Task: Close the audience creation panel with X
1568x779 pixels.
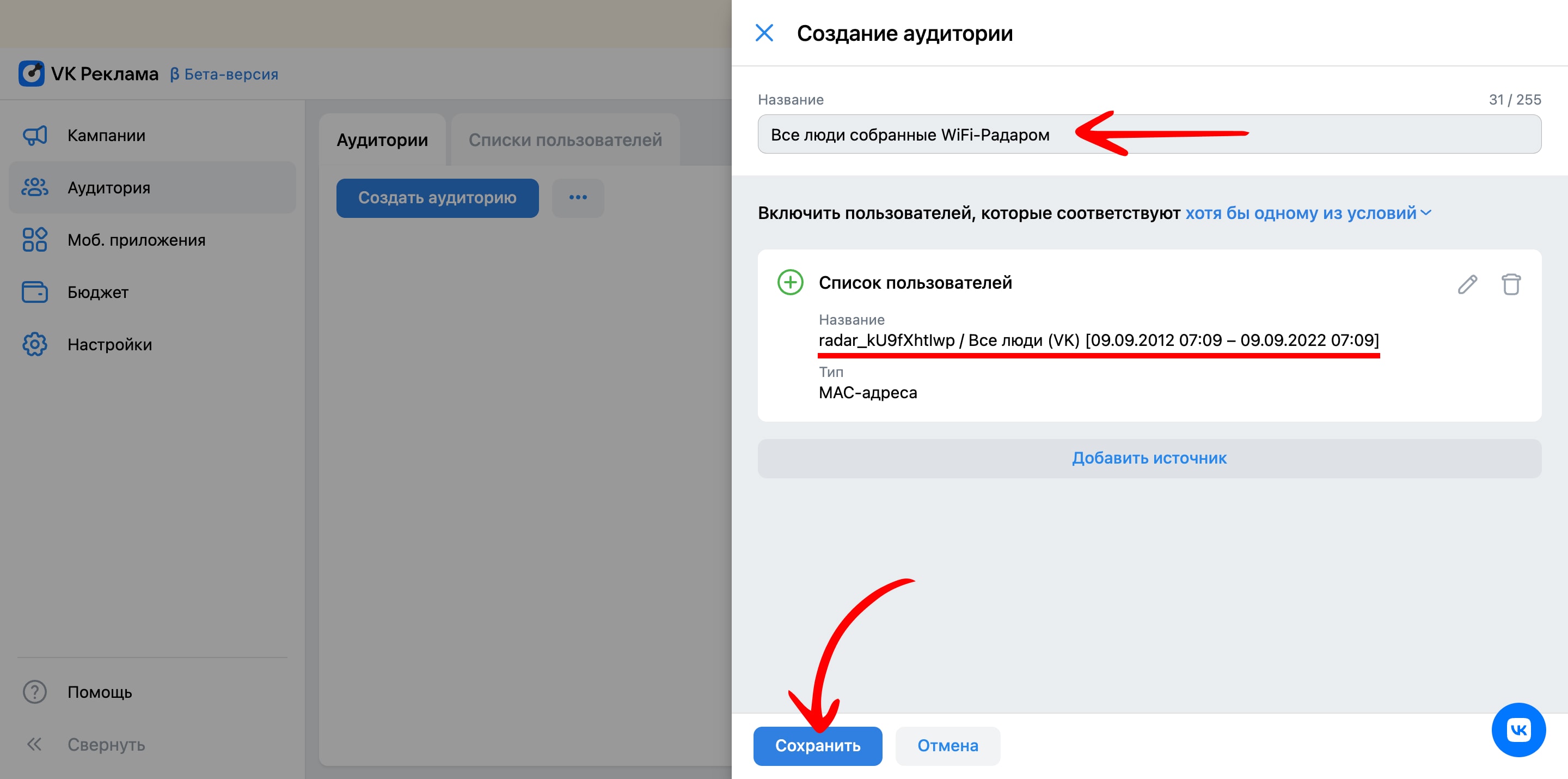Action: (764, 33)
